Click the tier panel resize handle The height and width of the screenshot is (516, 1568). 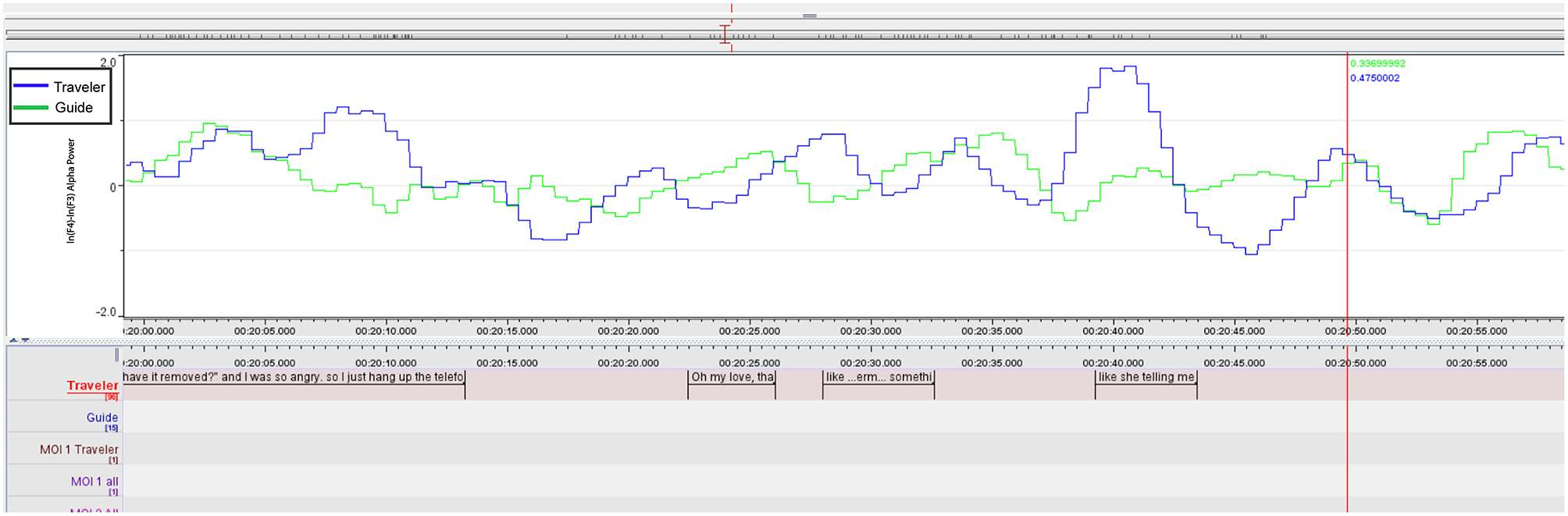tap(117, 355)
